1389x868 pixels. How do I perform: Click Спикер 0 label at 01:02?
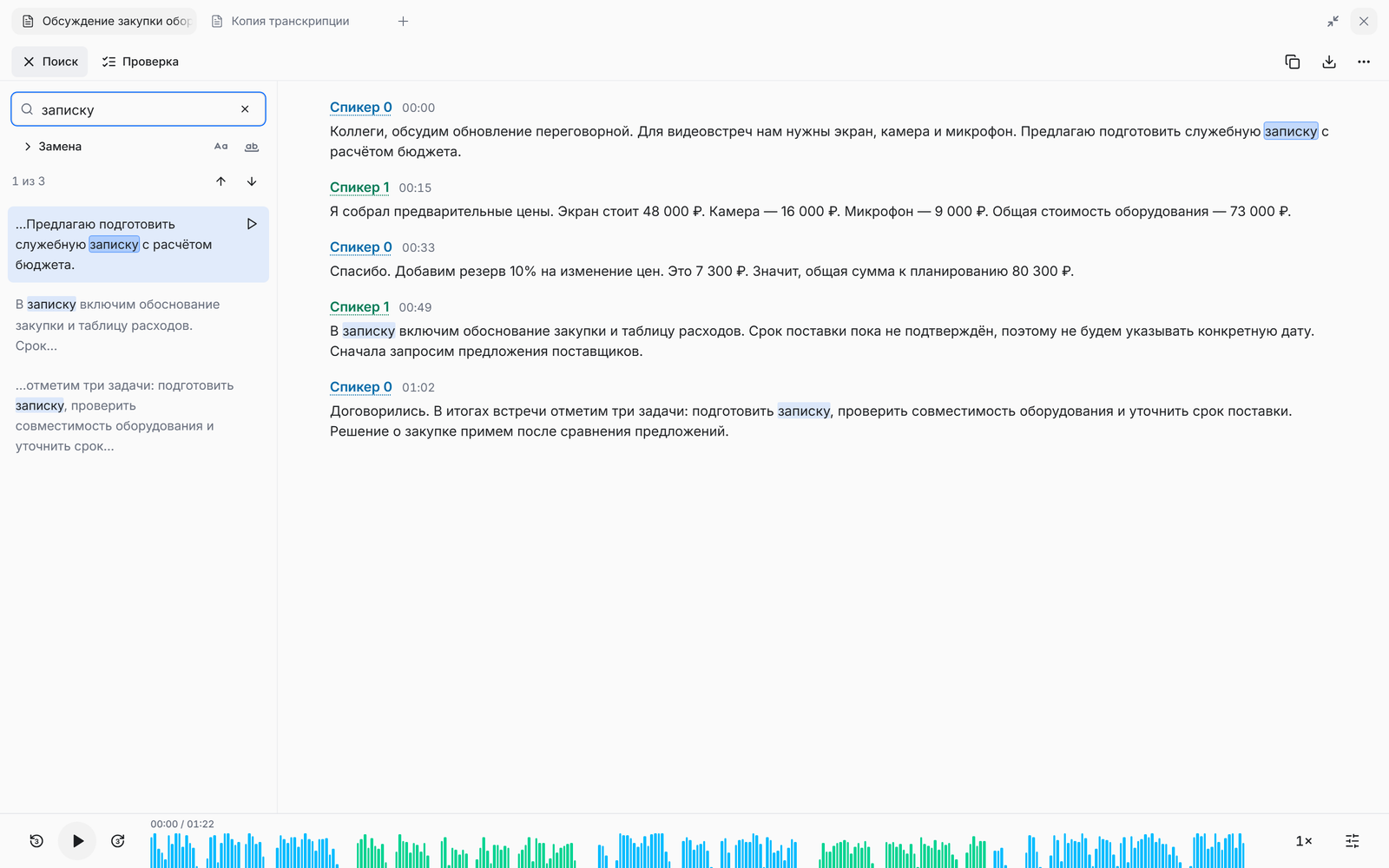[x=361, y=387]
